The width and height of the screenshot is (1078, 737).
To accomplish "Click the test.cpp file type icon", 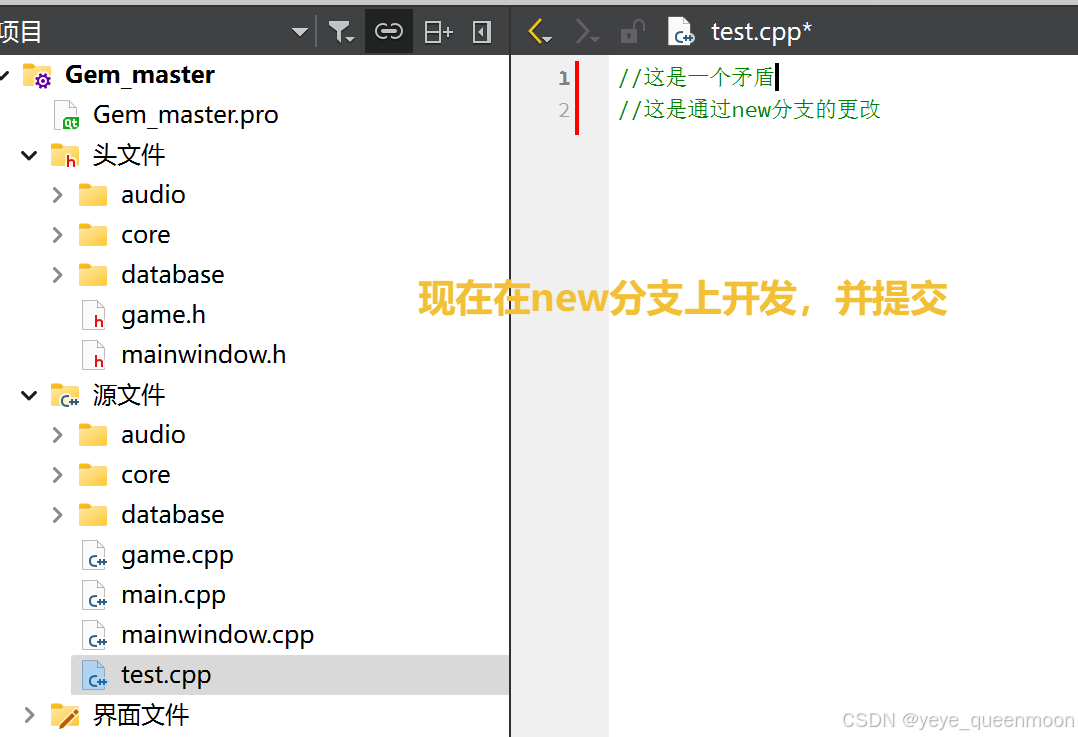I will [681, 32].
